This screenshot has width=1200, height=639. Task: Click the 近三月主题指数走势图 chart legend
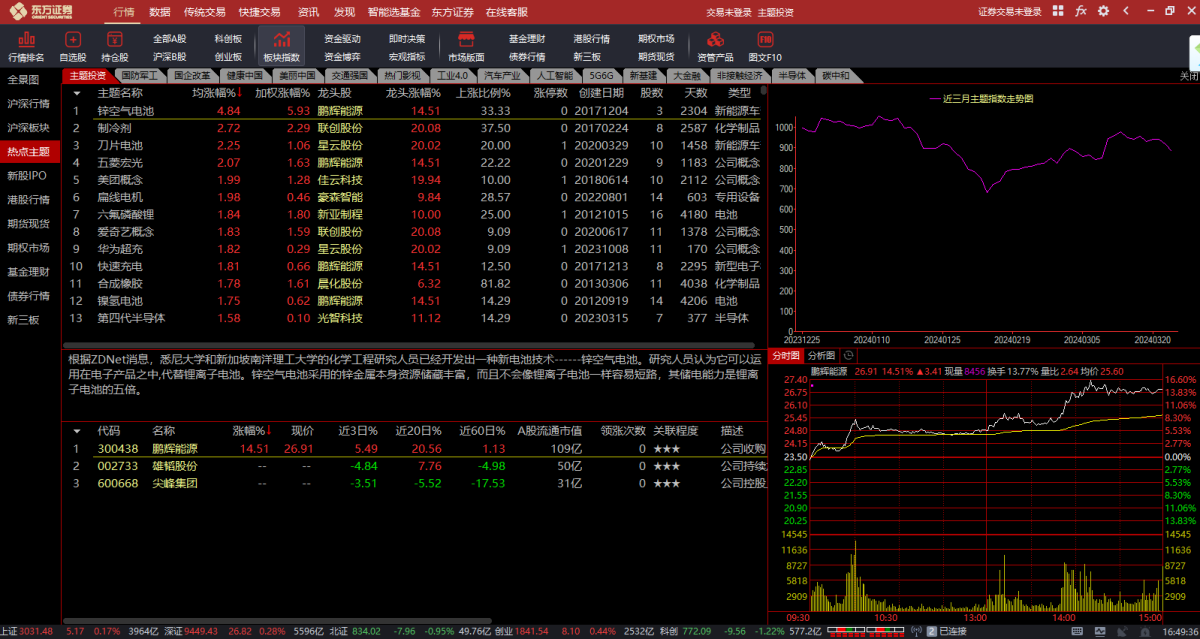pos(980,99)
